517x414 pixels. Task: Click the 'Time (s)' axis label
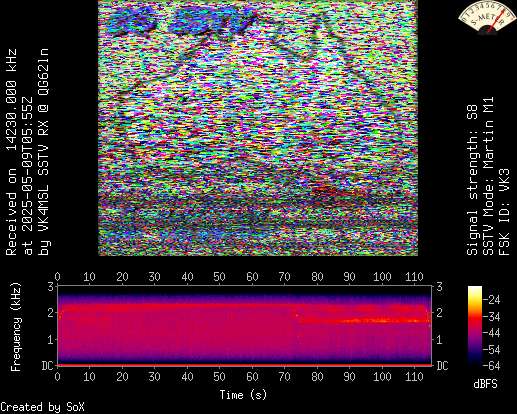pos(243,395)
